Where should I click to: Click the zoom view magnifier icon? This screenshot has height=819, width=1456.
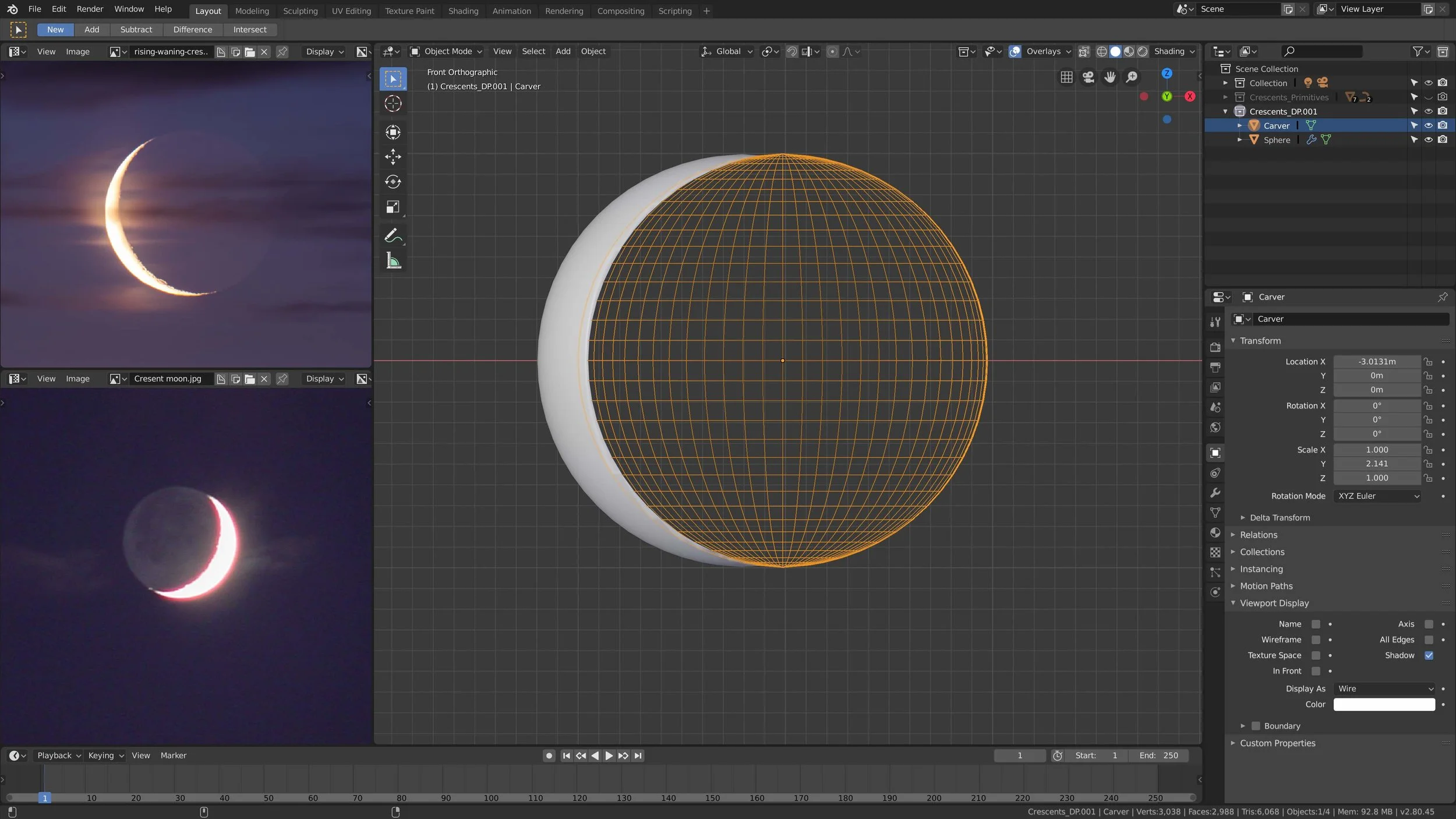point(1132,77)
